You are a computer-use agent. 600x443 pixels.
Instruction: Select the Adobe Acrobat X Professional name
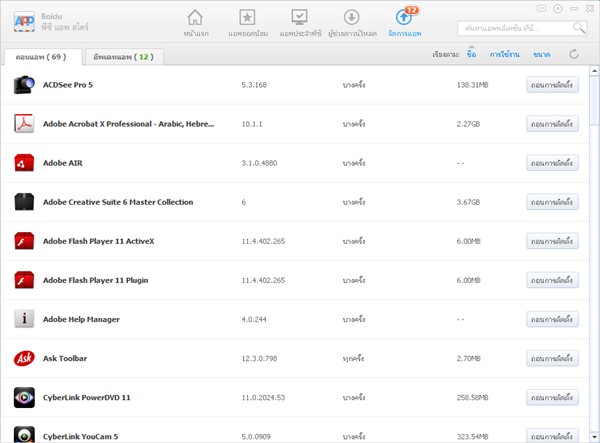point(129,124)
